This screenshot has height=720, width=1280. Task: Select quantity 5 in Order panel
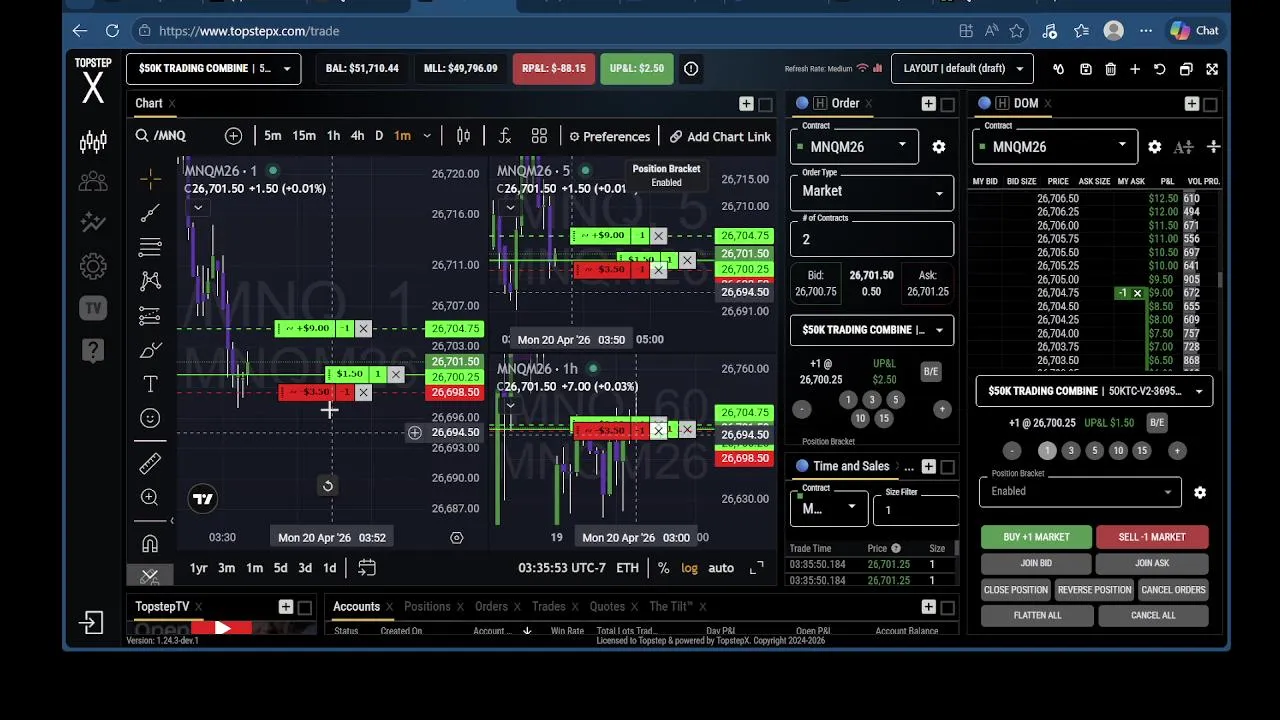895,399
